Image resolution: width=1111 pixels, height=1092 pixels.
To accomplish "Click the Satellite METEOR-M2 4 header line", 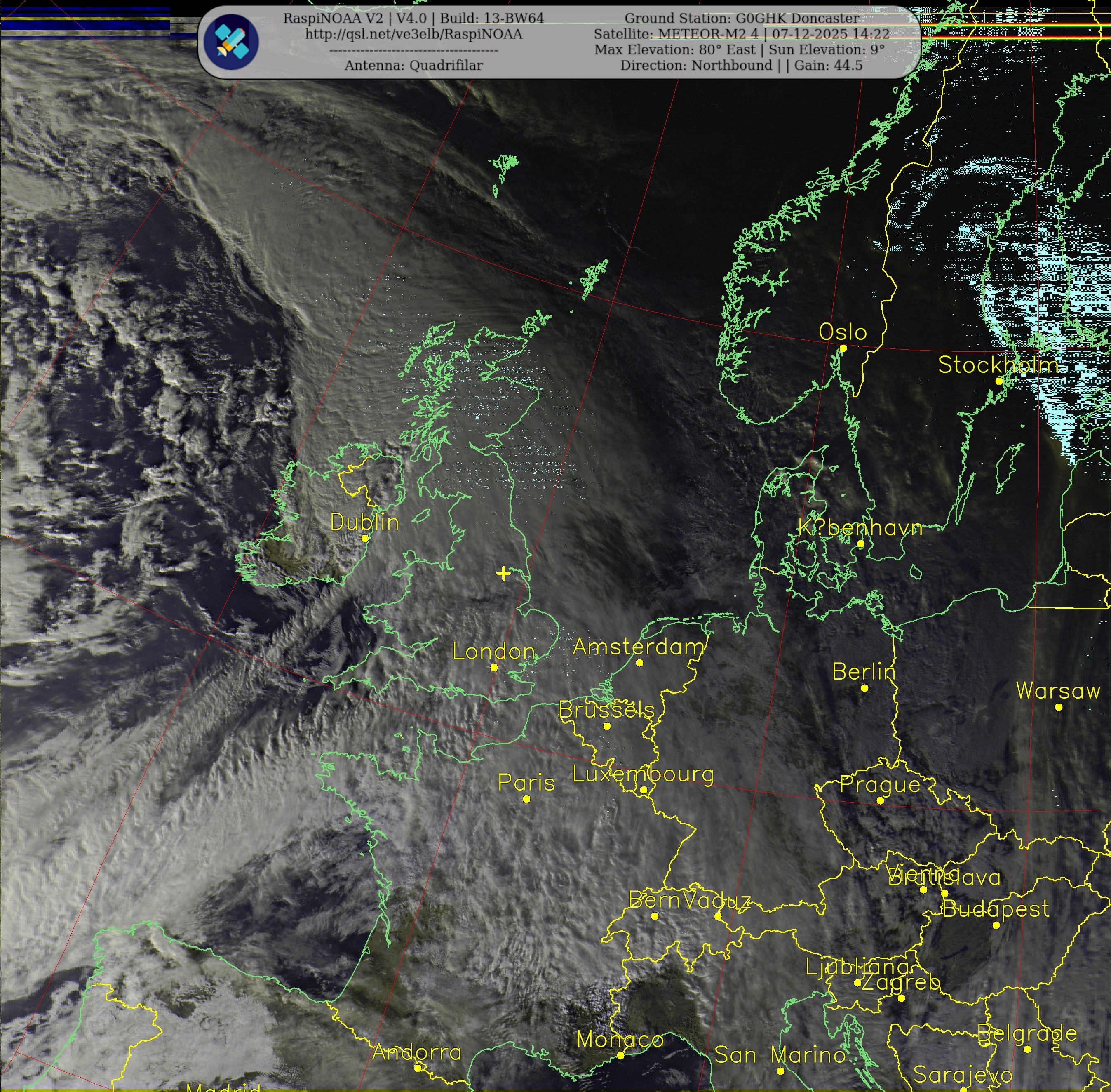I will coord(742,34).
